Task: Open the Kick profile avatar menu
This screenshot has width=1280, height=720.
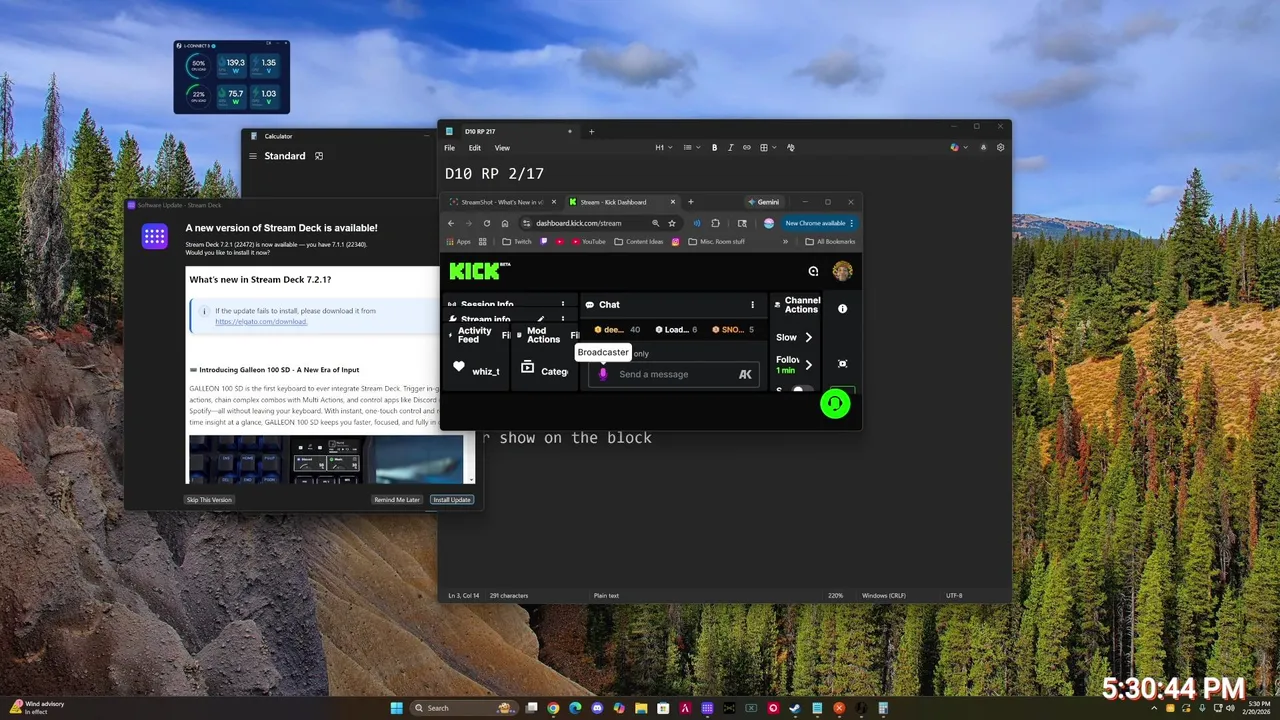Action: tap(843, 271)
